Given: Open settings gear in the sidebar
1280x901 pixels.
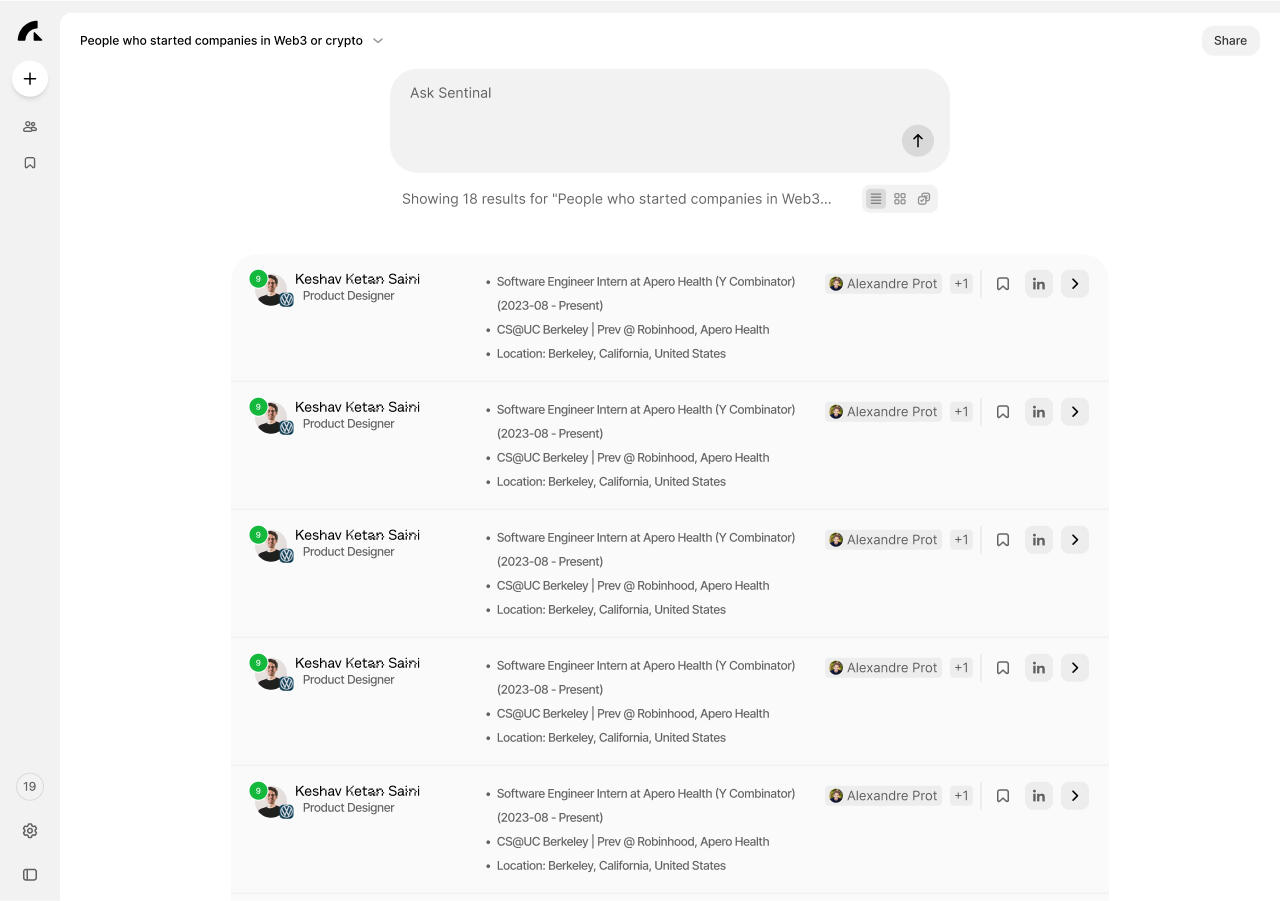Looking at the screenshot, I should click(x=30, y=831).
